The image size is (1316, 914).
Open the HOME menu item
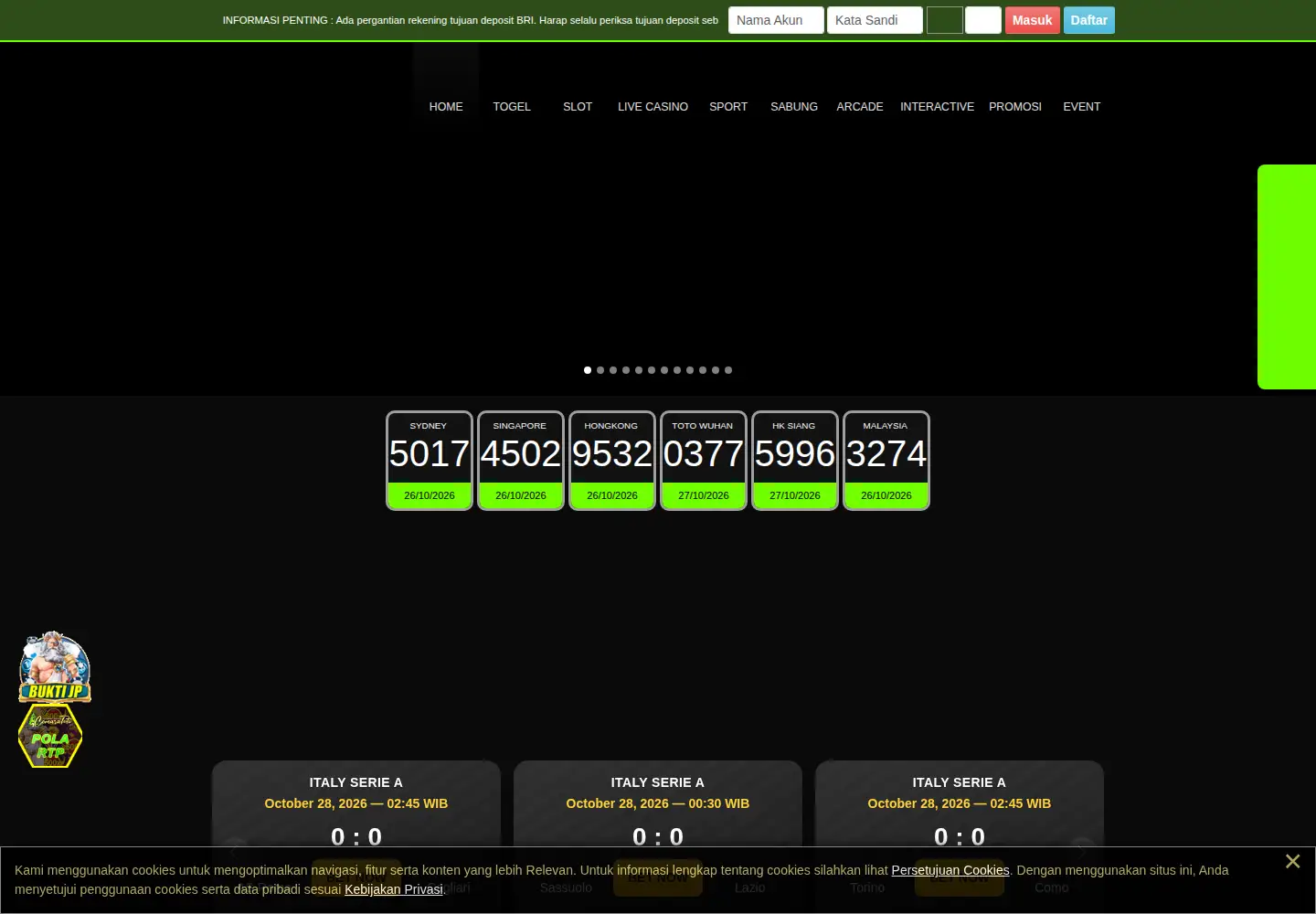click(446, 107)
